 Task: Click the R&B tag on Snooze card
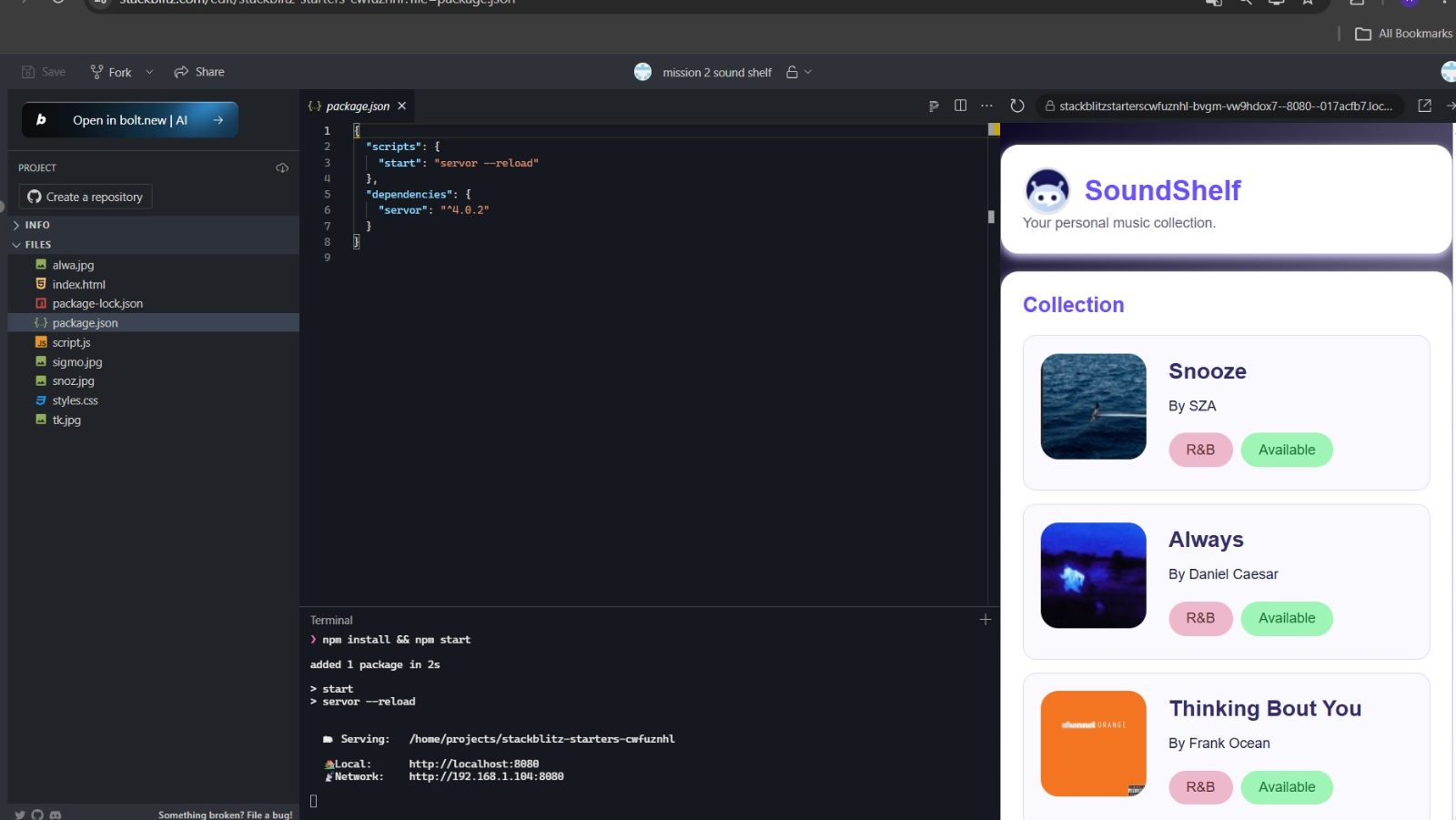point(1200,450)
